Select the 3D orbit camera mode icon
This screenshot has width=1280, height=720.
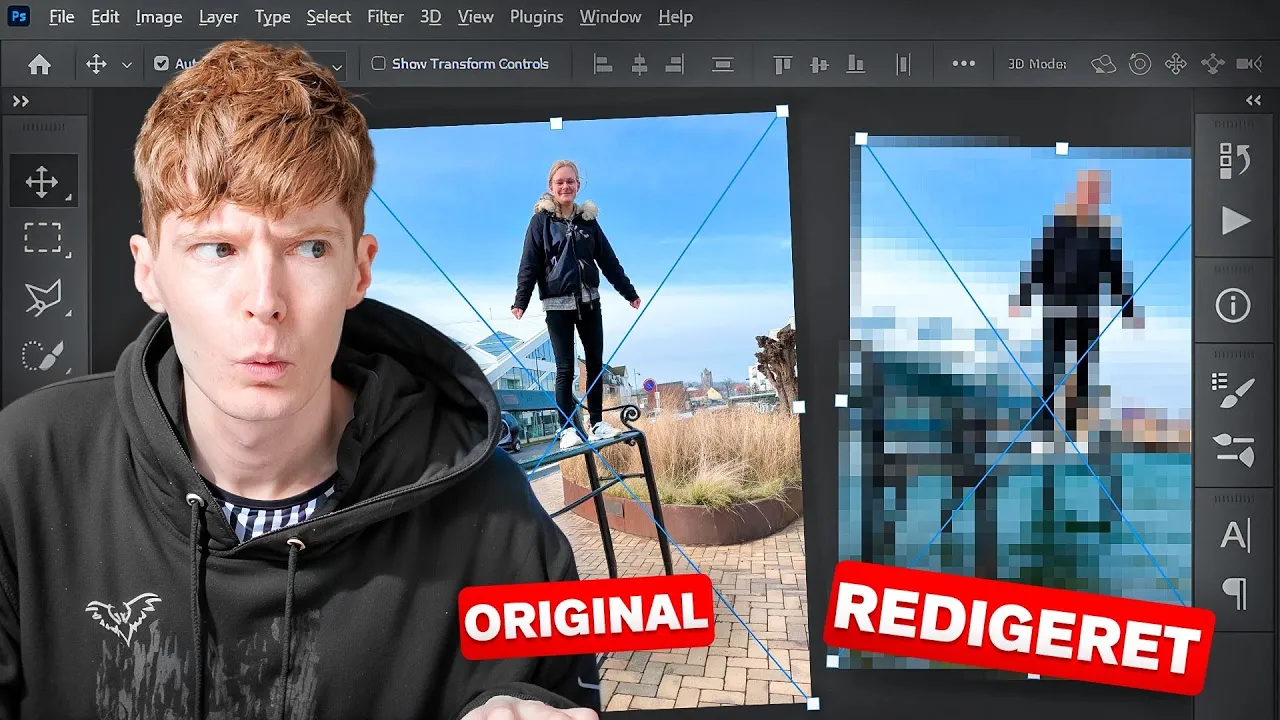(x=1103, y=63)
